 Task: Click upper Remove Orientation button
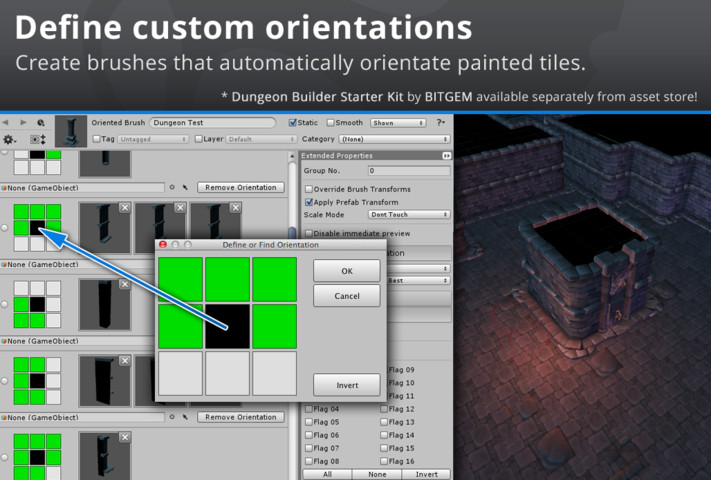[241, 187]
